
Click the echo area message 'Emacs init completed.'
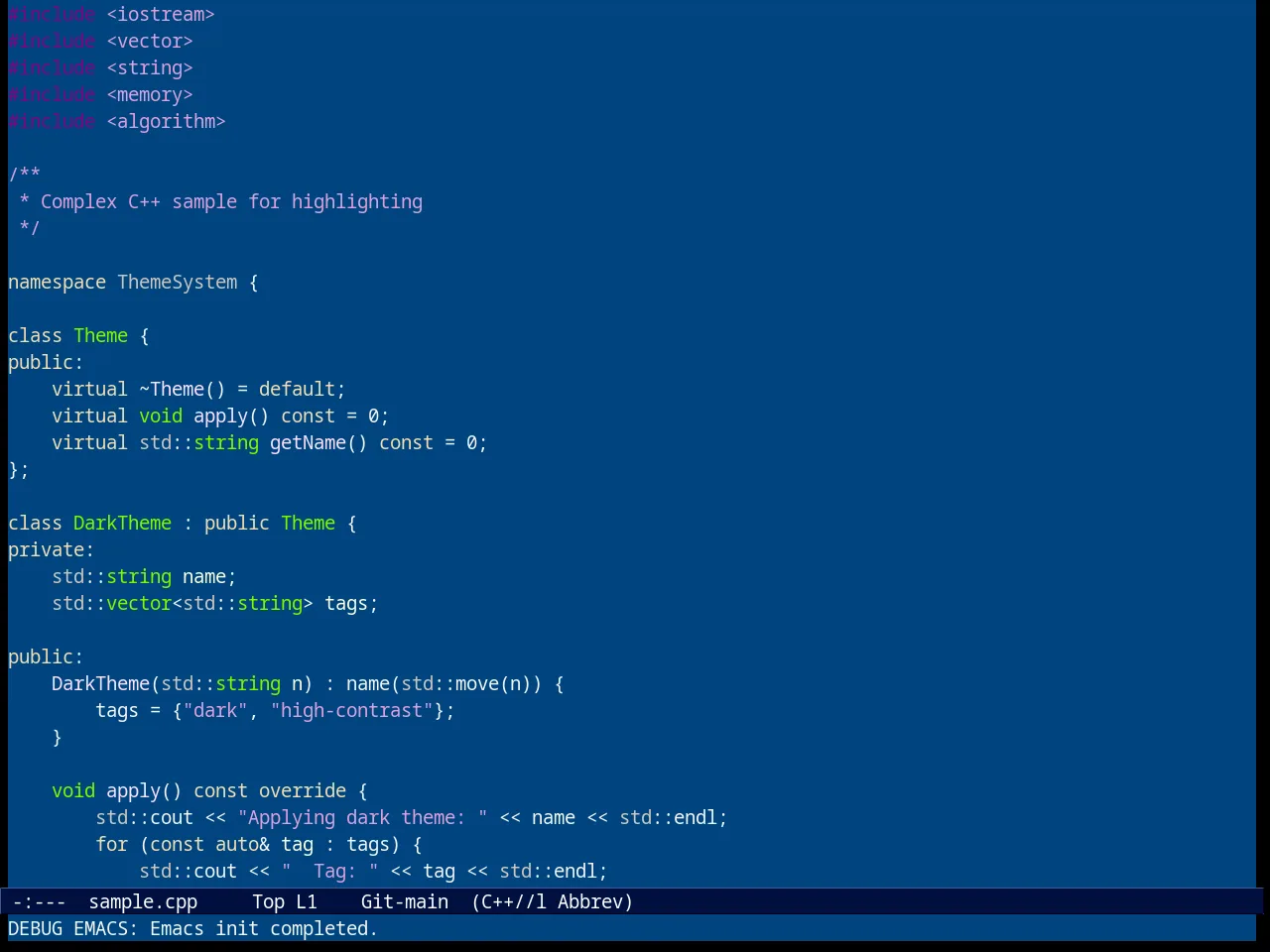click(x=264, y=928)
